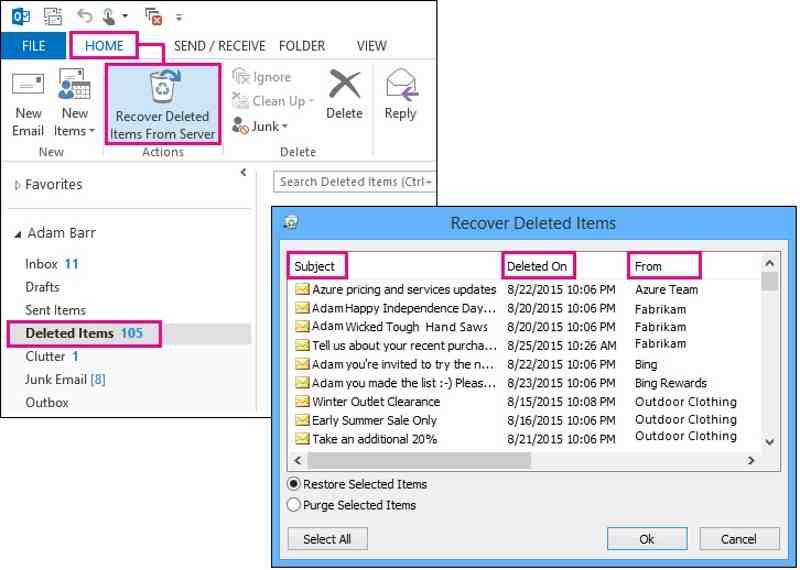This screenshot has height=570, width=800.
Task: Collapse the folder pane arrow
Action: pyautogui.click(x=243, y=172)
